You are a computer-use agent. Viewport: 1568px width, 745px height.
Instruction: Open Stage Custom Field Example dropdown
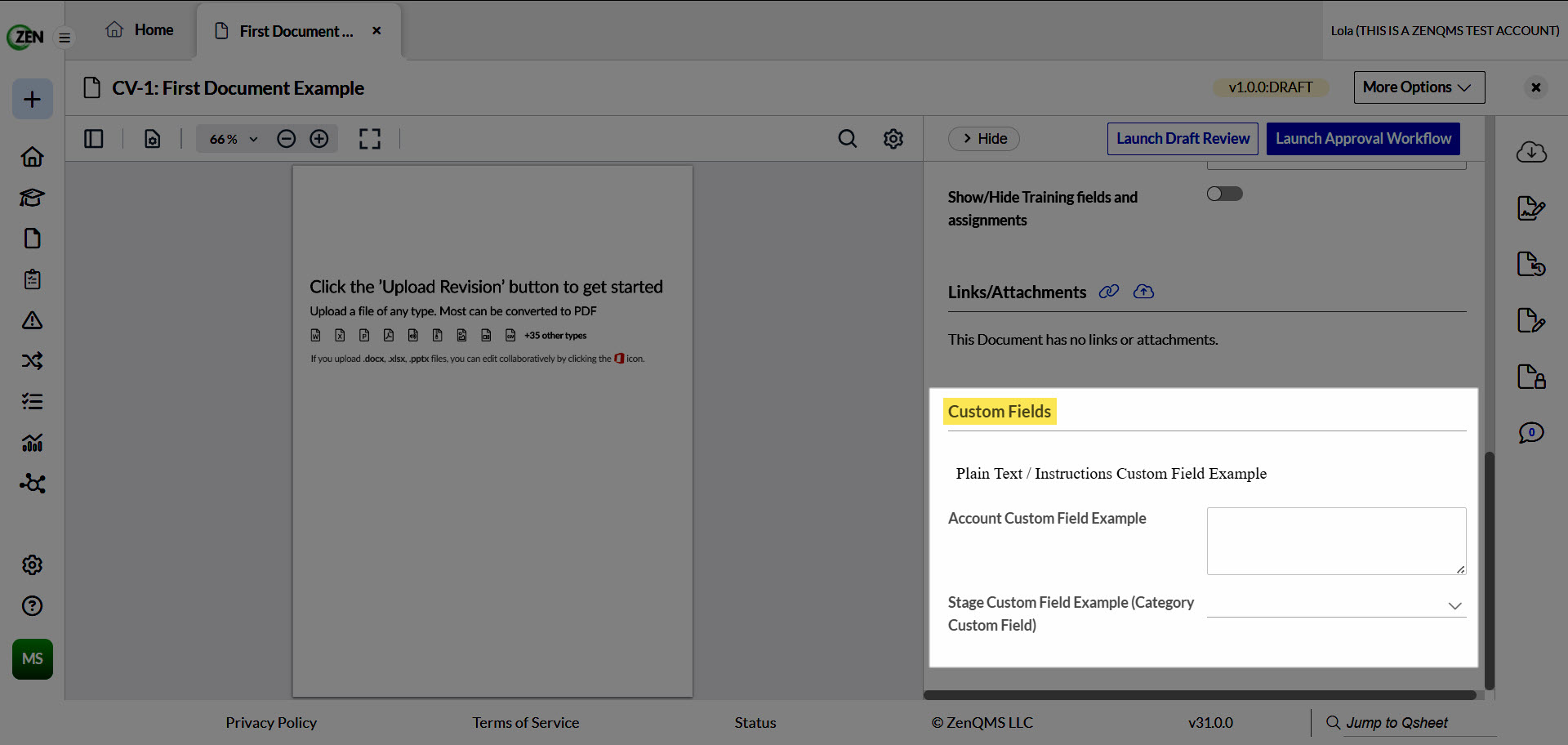(1337, 605)
